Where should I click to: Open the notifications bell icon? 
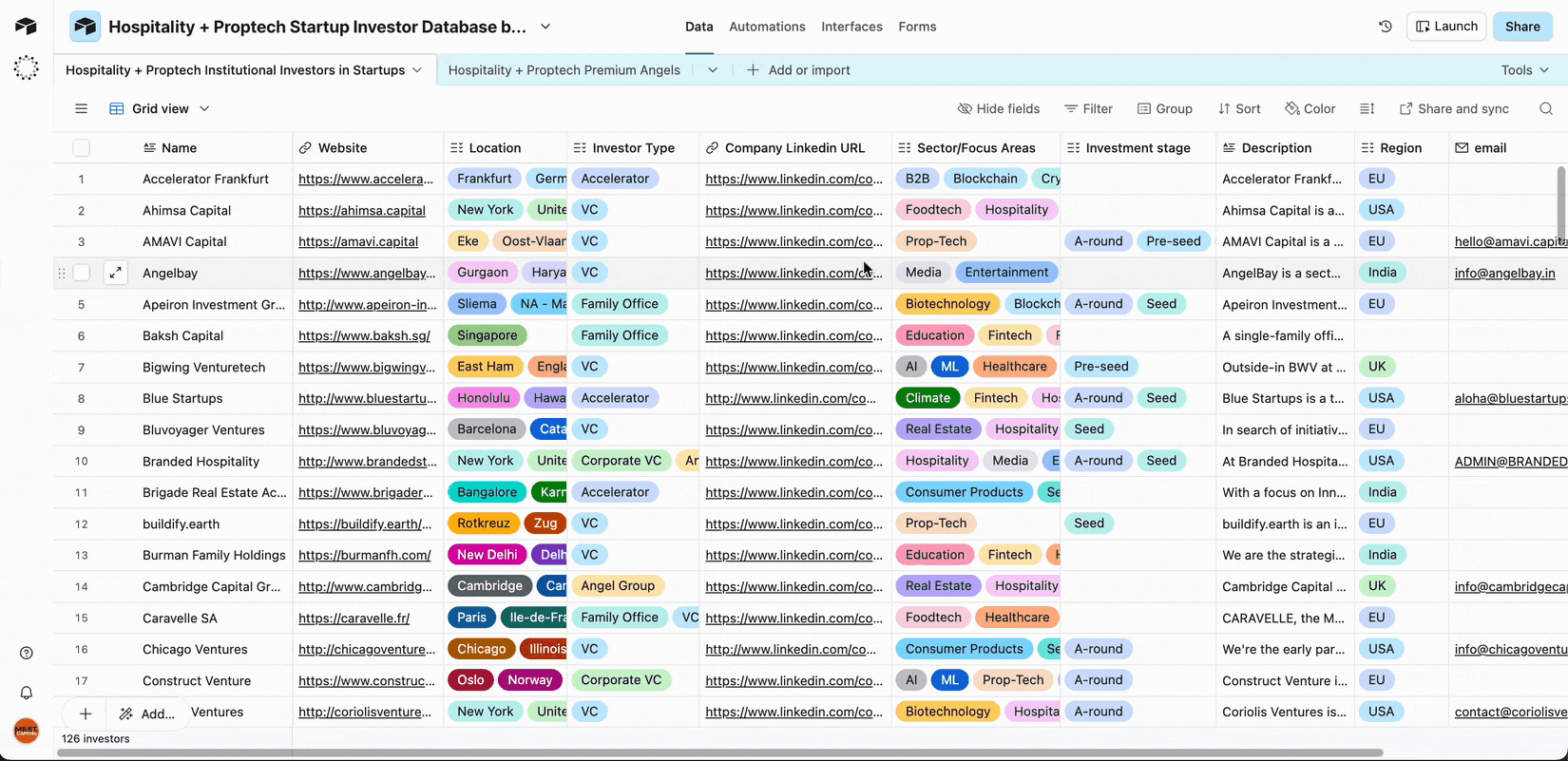(27, 693)
